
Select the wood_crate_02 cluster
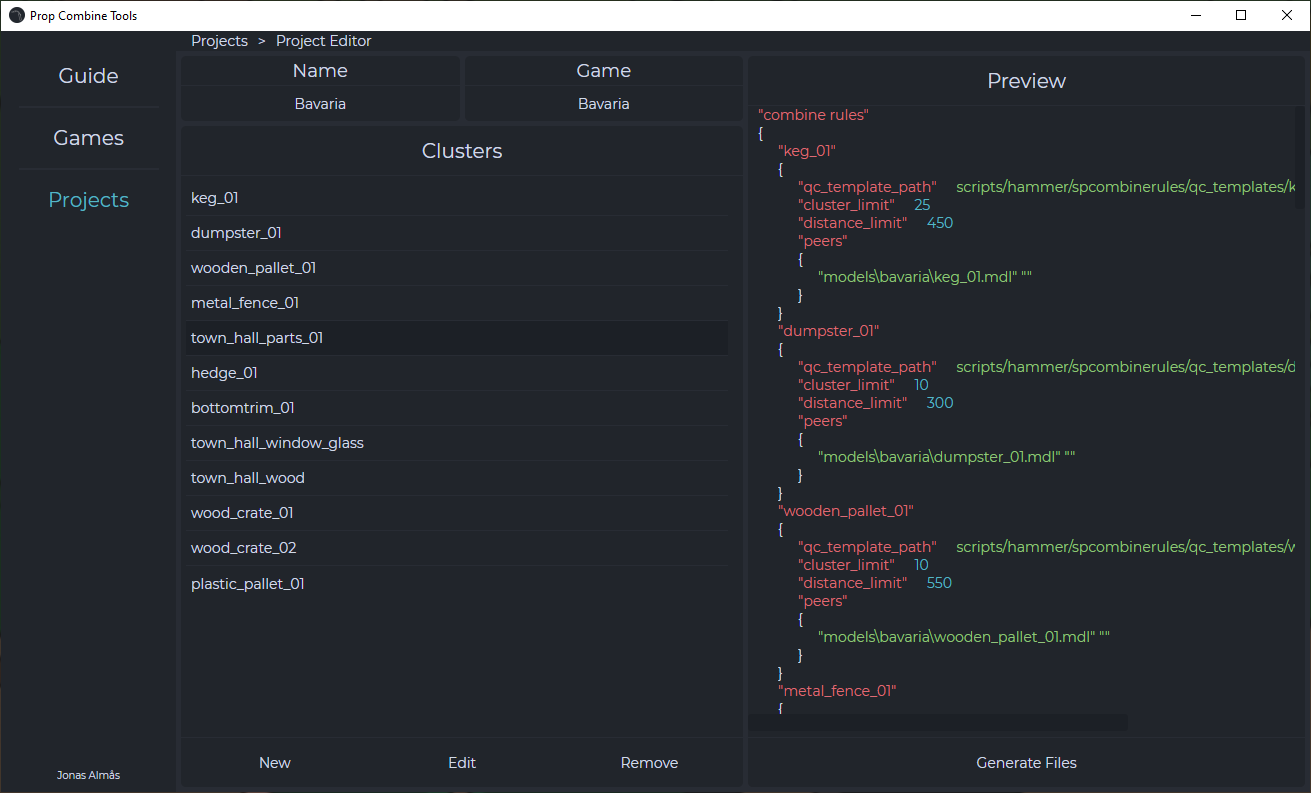click(455, 548)
